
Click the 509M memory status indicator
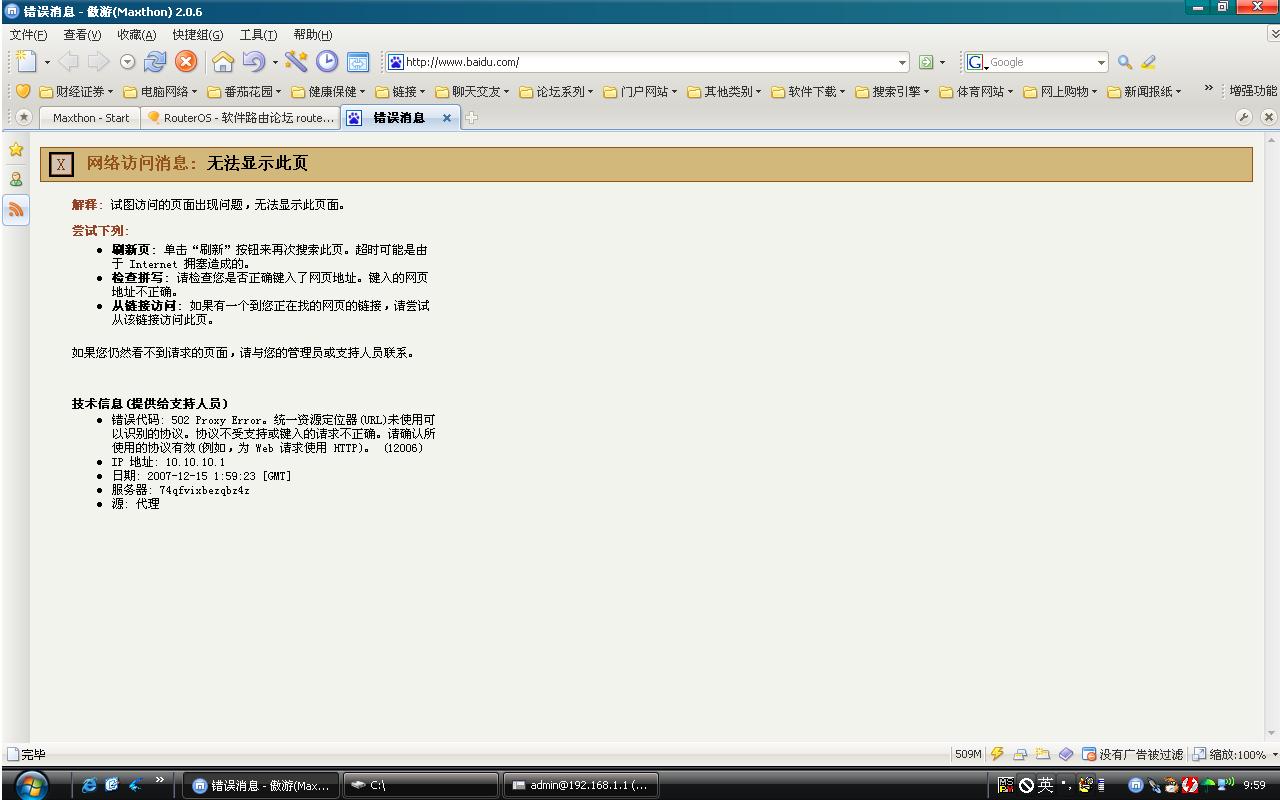[968, 754]
